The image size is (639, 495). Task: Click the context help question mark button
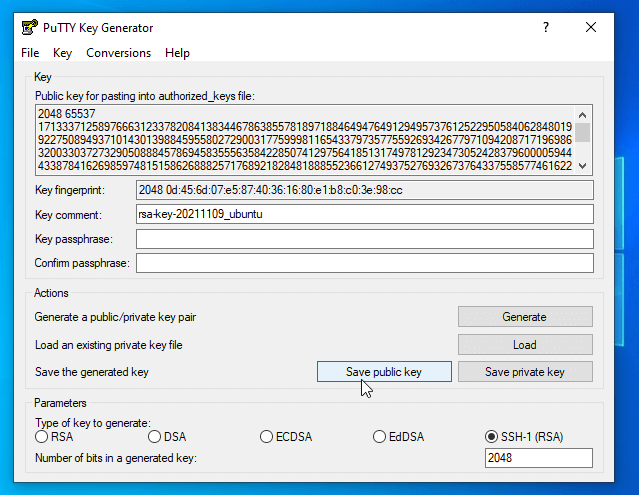click(x=546, y=27)
